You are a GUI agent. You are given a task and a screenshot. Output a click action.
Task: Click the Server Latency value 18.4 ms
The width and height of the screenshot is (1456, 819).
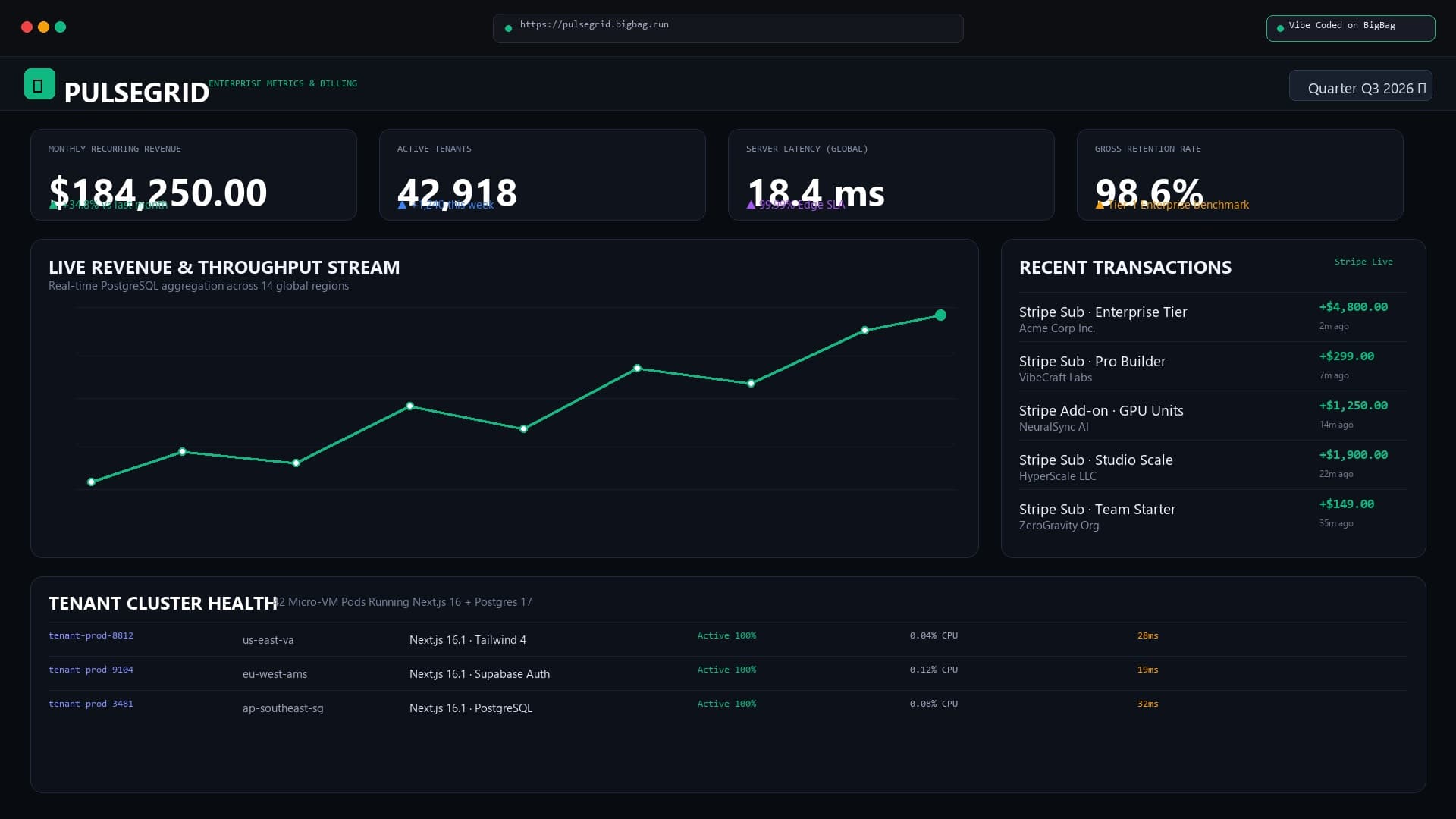815,193
